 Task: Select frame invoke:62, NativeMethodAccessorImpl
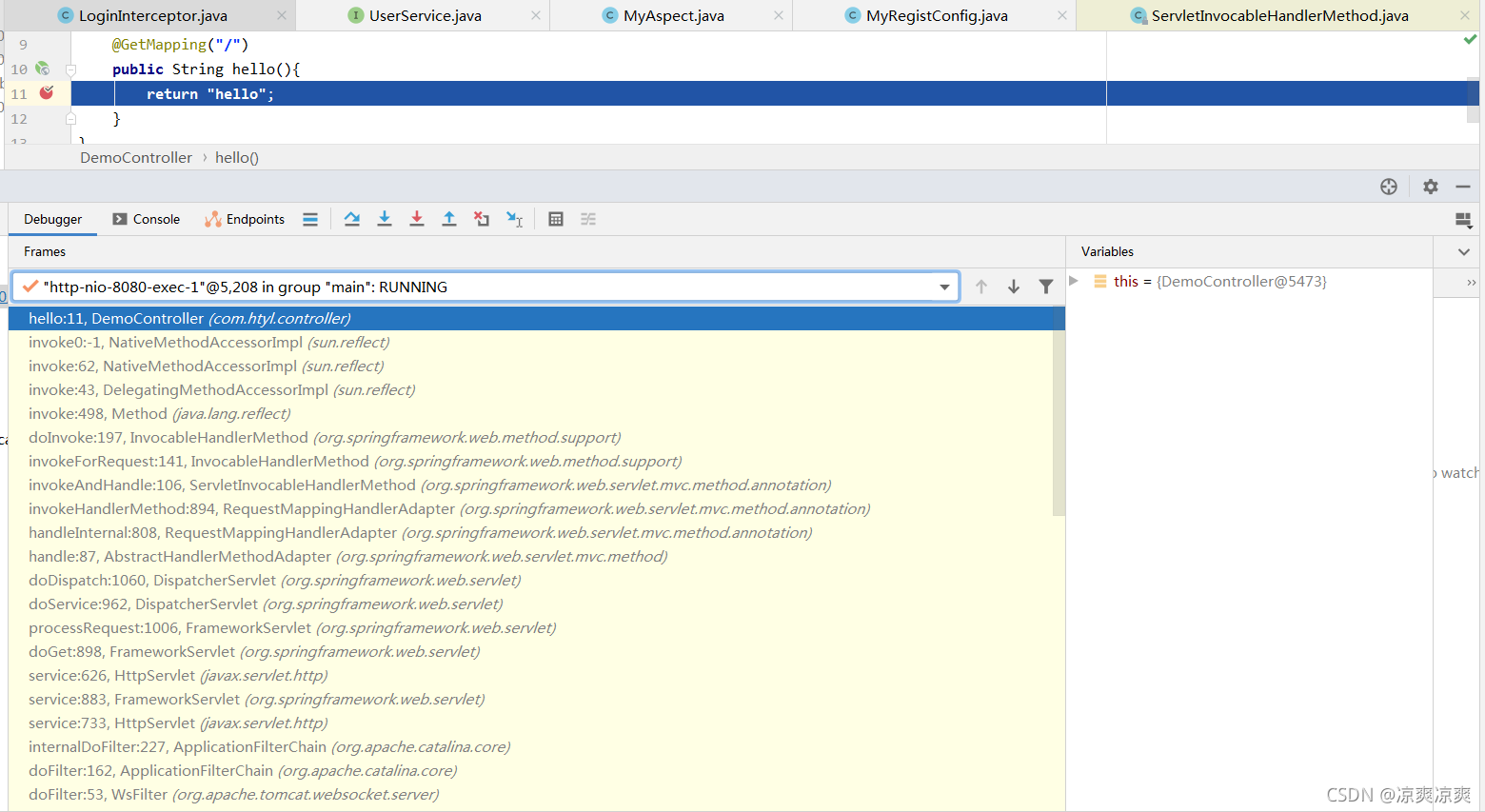coord(531,366)
